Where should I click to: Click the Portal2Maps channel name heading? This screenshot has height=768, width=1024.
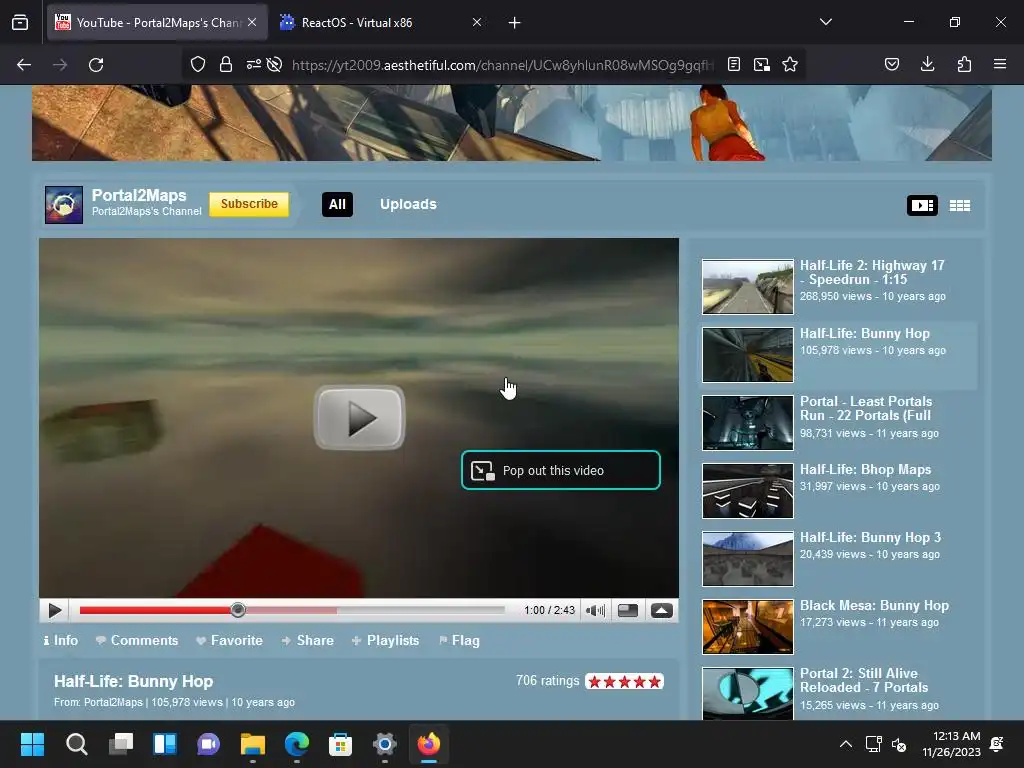(x=139, y=195)
